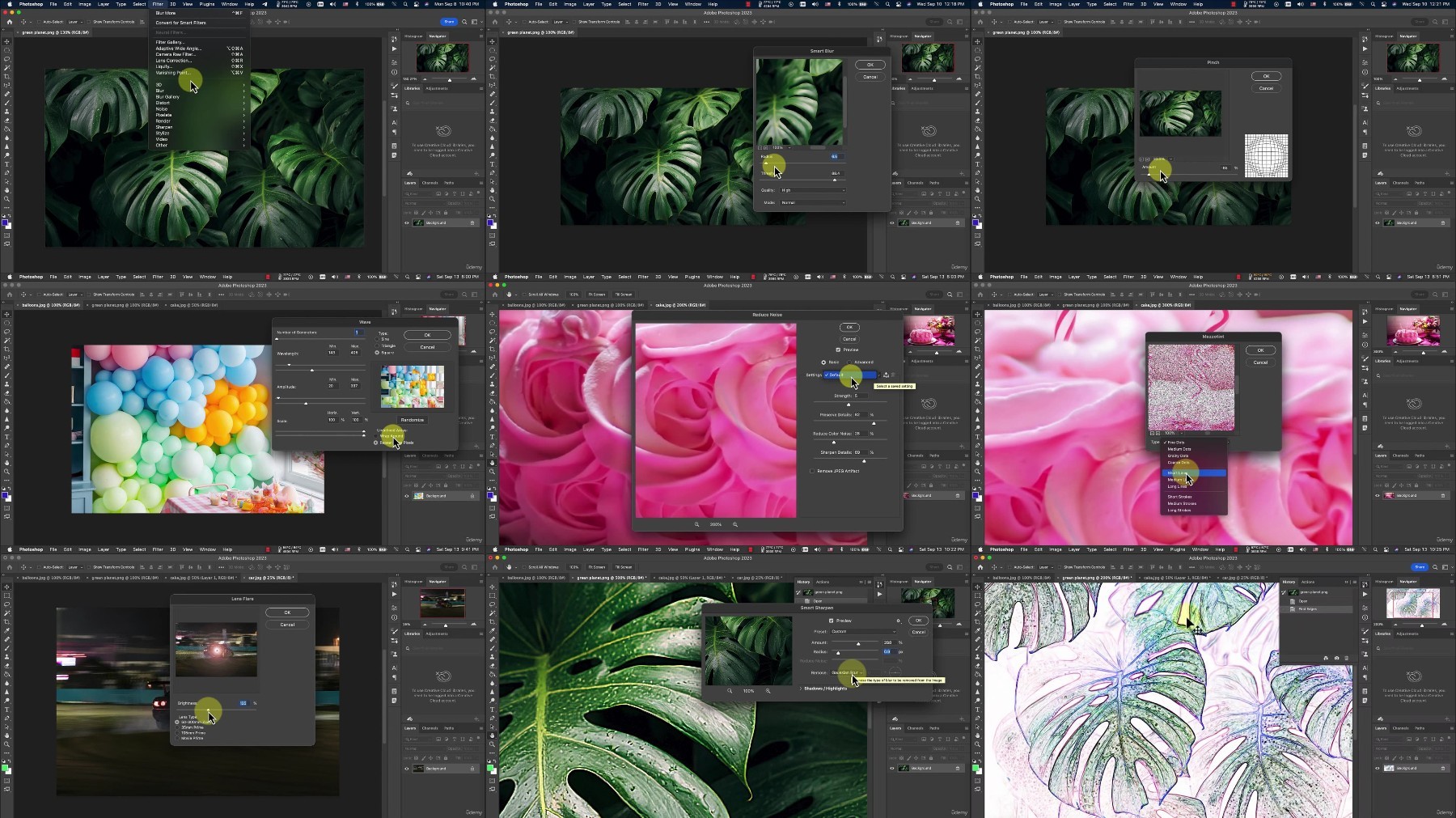Click OK in the Lens Flare dialog
Screen dimensions: 1456x818
287,612
